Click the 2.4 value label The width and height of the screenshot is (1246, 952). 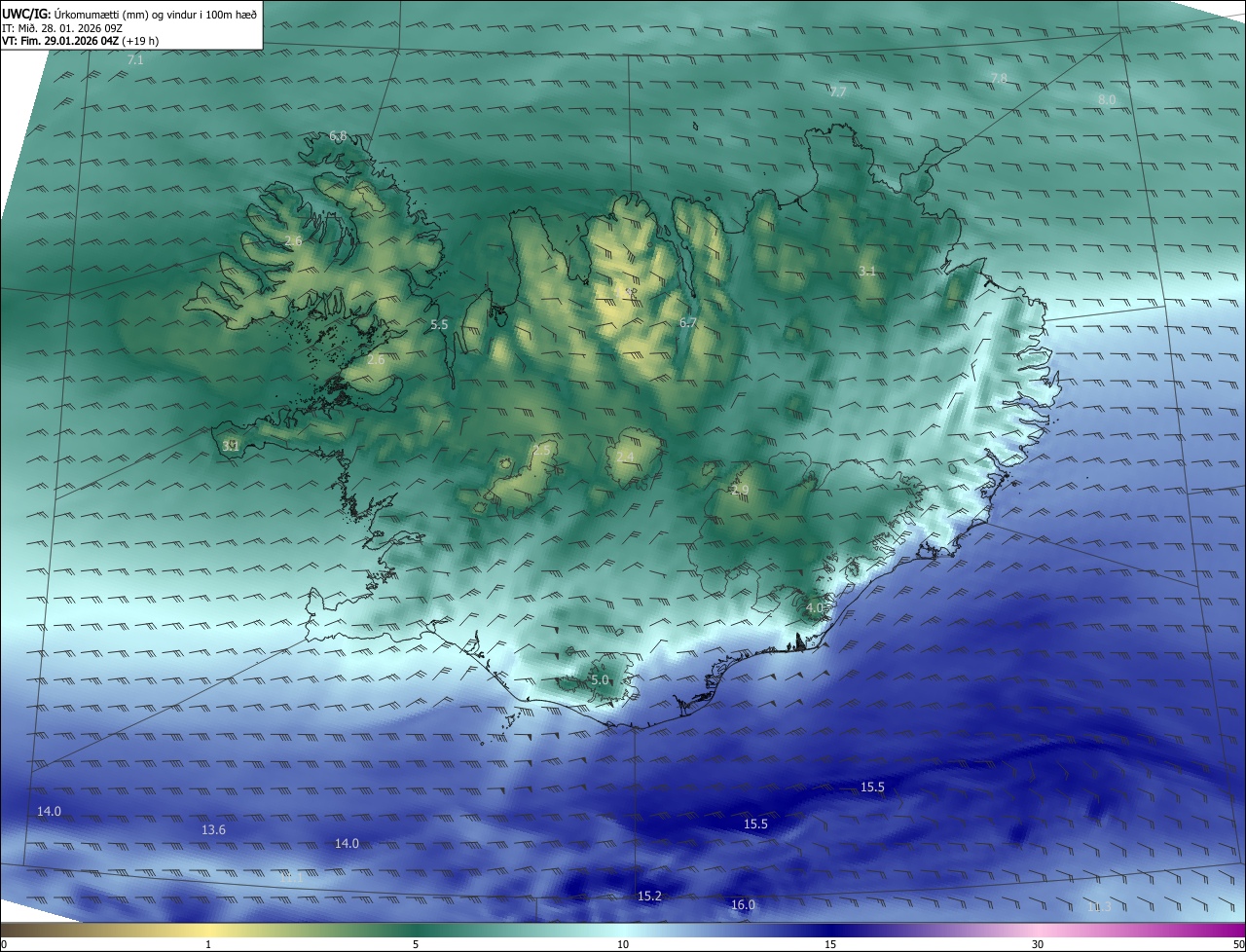(x=625, y=458)
